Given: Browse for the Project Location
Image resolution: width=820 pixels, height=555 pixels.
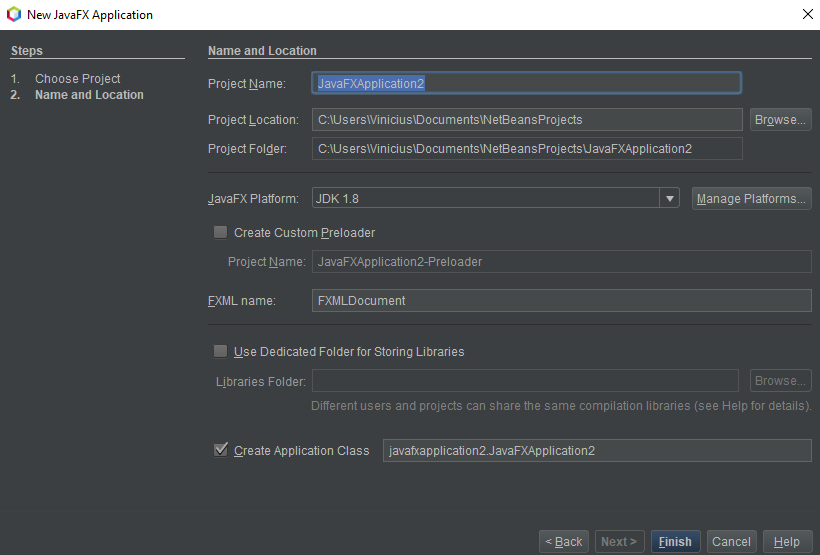Looking at the screenshot, I should click(x=780, y=119).
